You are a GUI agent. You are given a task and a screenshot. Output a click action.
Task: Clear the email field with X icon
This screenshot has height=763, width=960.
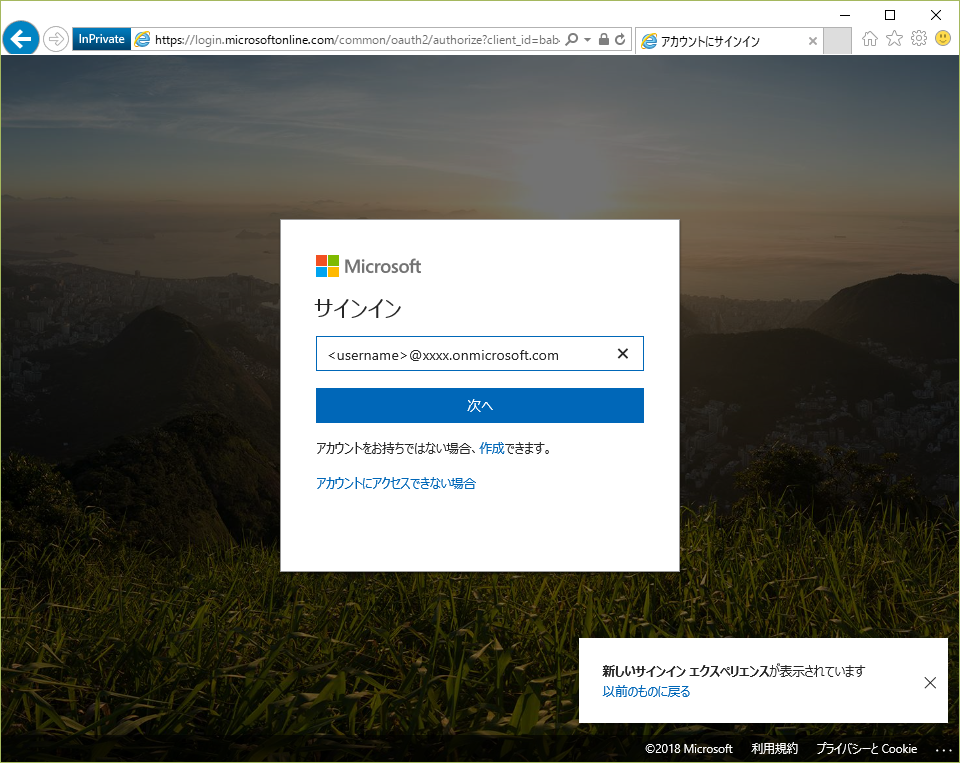pos(623,353)
